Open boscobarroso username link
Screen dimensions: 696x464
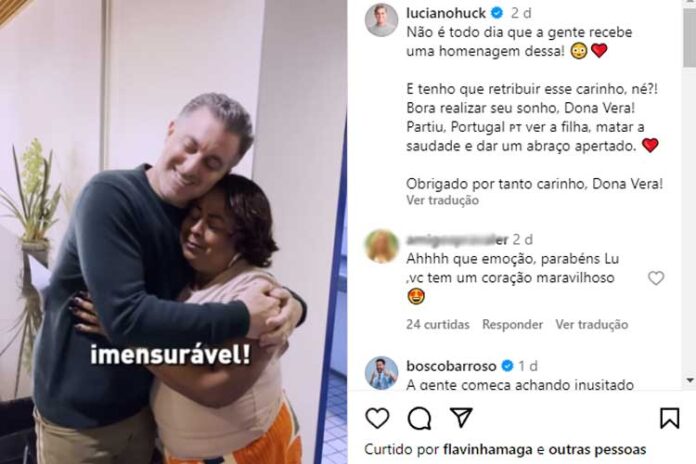pyautogui.click(x=451, y=366)
